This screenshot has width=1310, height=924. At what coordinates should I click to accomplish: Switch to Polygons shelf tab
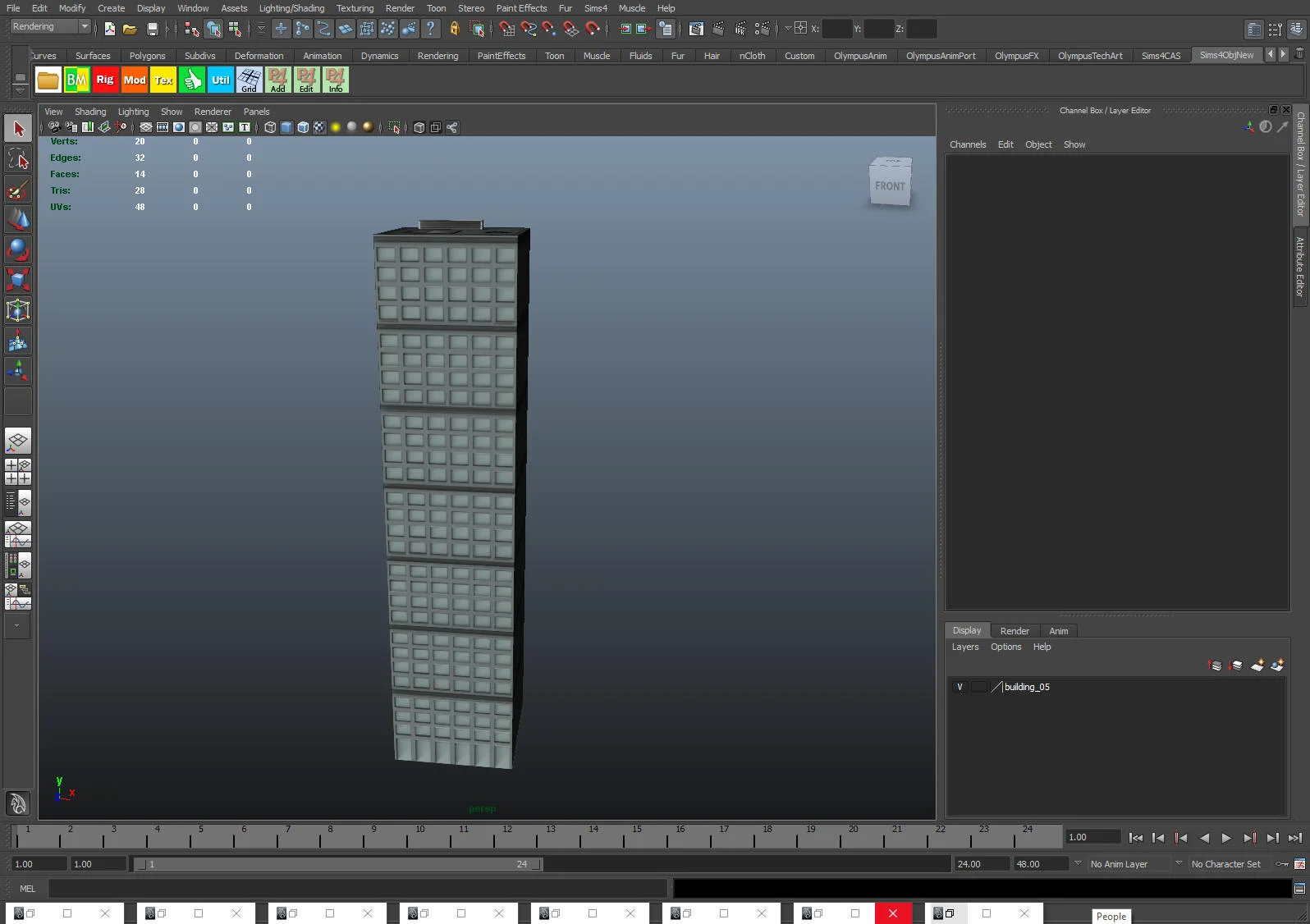tap(147, 56)
